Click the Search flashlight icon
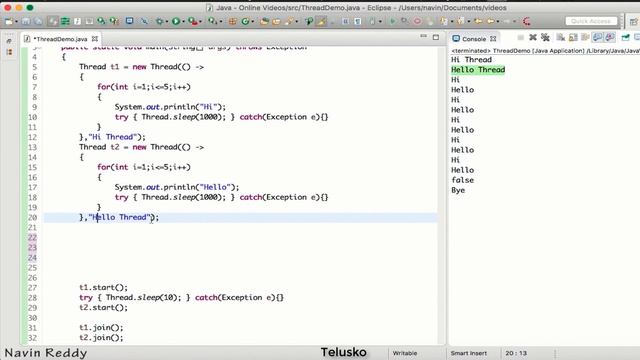Image resolution: width=640 pixels, height=360 pixels. [289, 21]
